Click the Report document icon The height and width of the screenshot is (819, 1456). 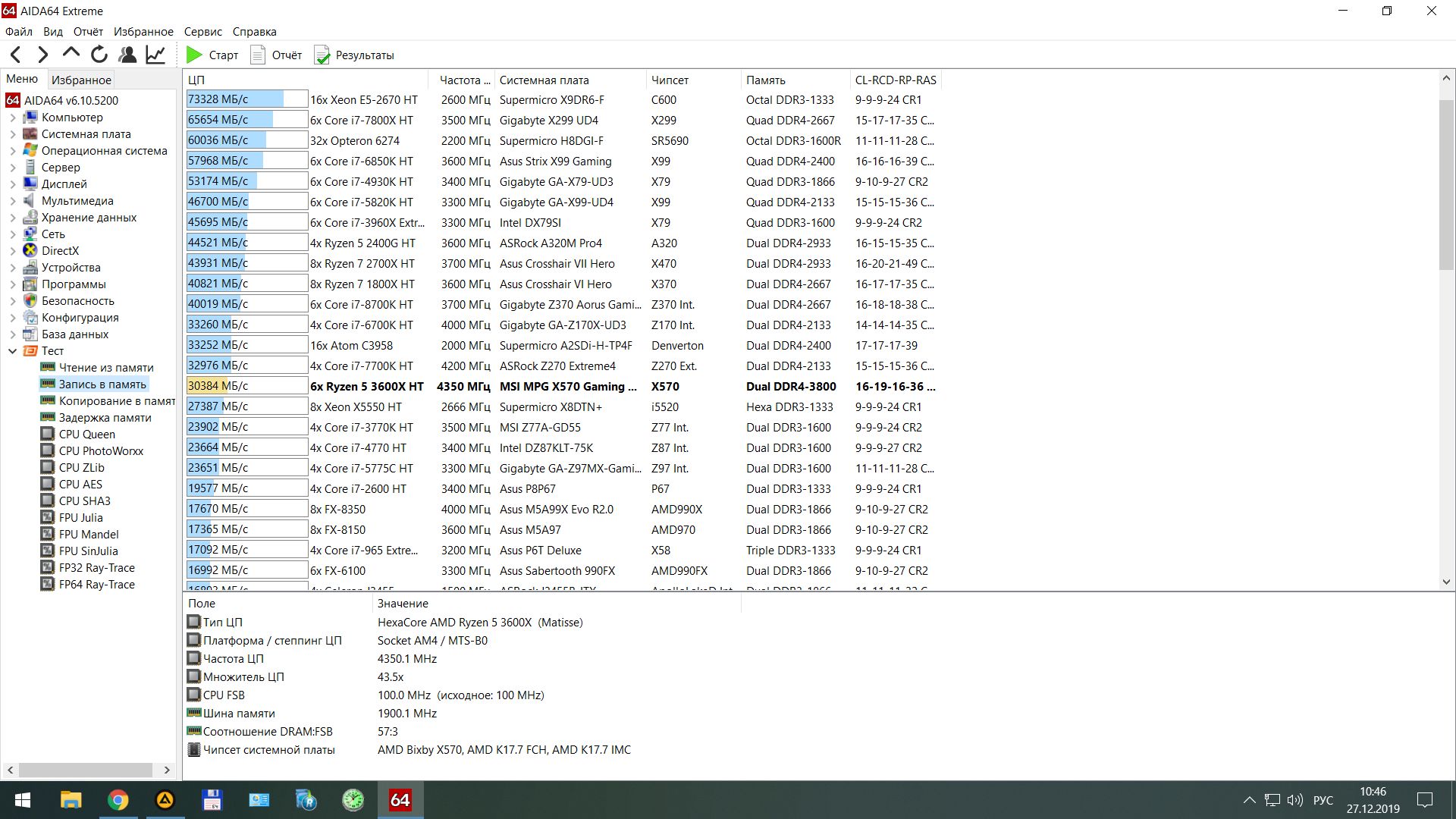point(258,55)
